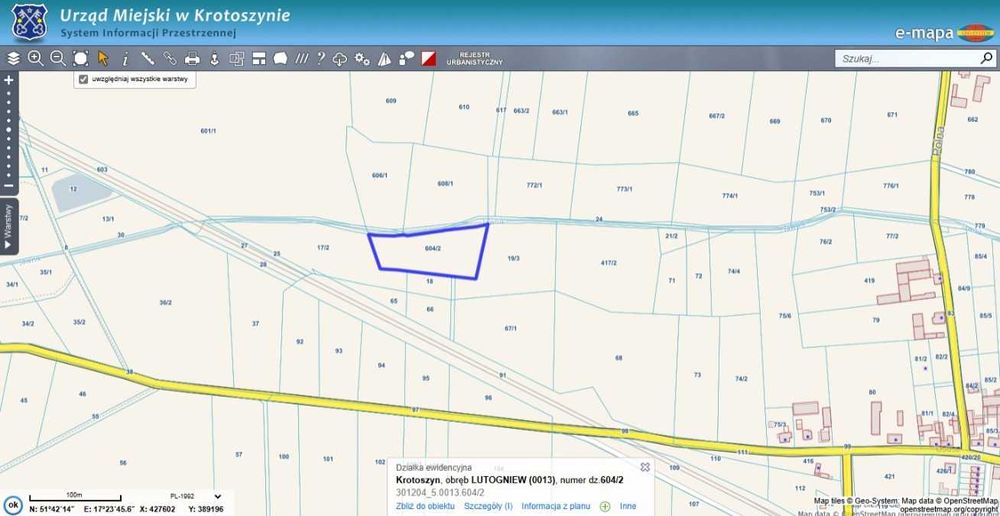Screen dimensions: 1000x516
Task: Close the parcel information popup
Action: coord(645,467)
